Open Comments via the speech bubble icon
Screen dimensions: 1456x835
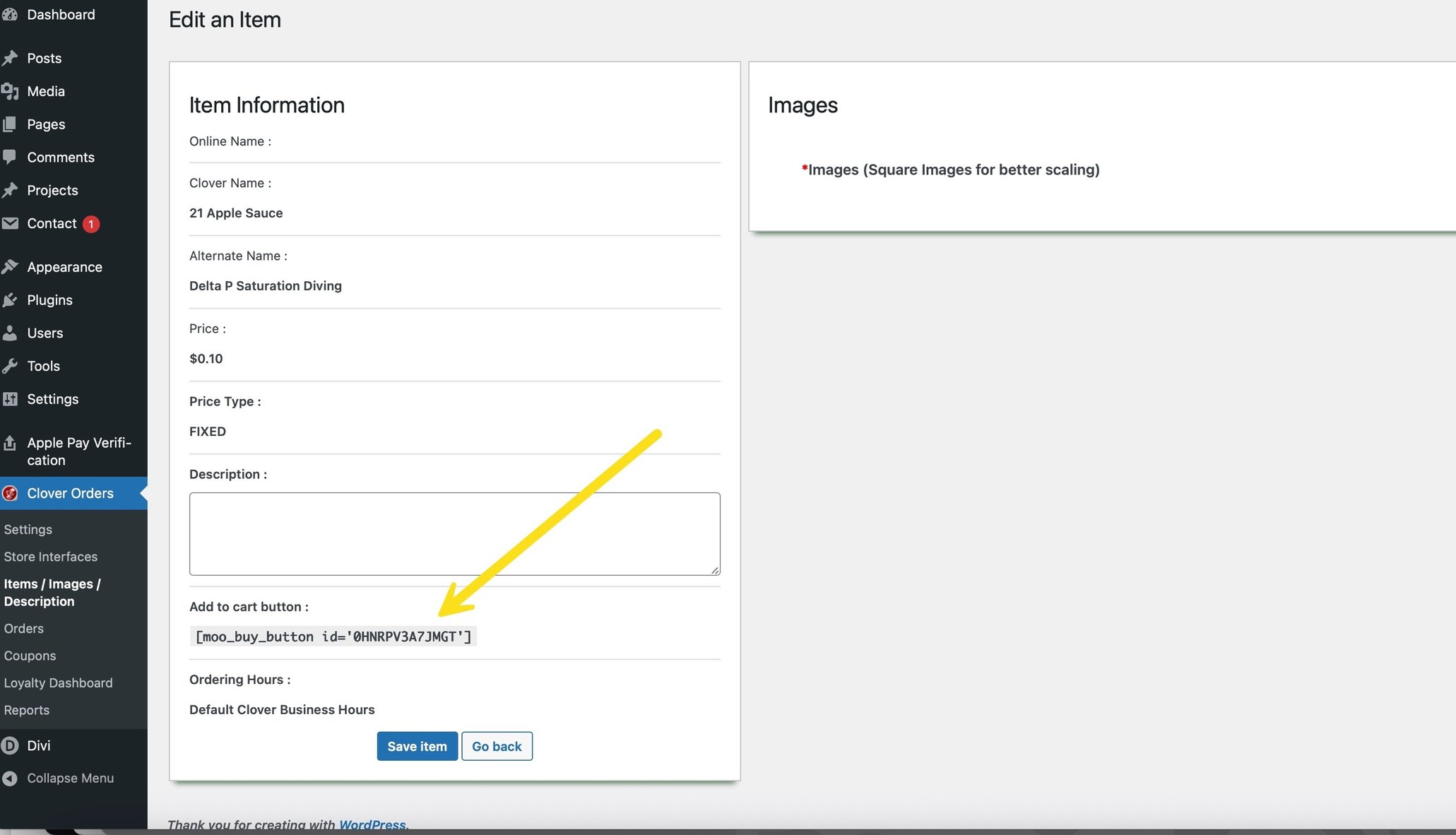point(12,157)
